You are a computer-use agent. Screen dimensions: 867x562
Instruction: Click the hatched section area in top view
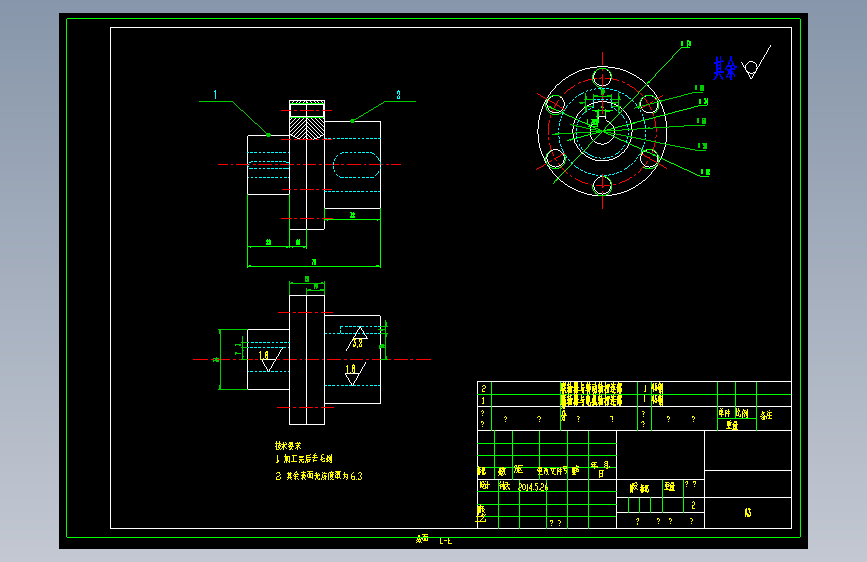307,128
